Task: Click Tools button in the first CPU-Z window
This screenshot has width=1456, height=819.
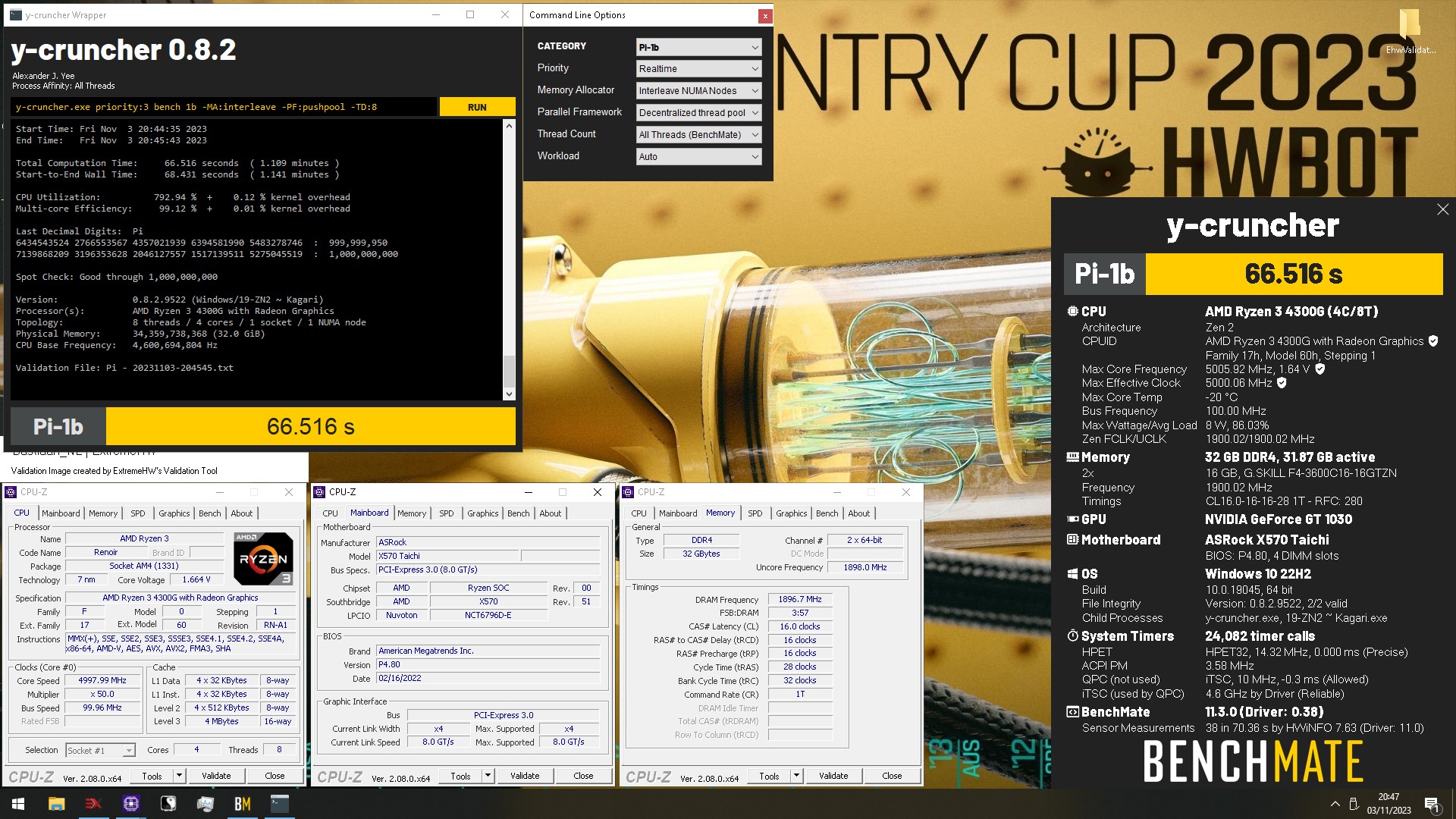Action: pos(152,776)
